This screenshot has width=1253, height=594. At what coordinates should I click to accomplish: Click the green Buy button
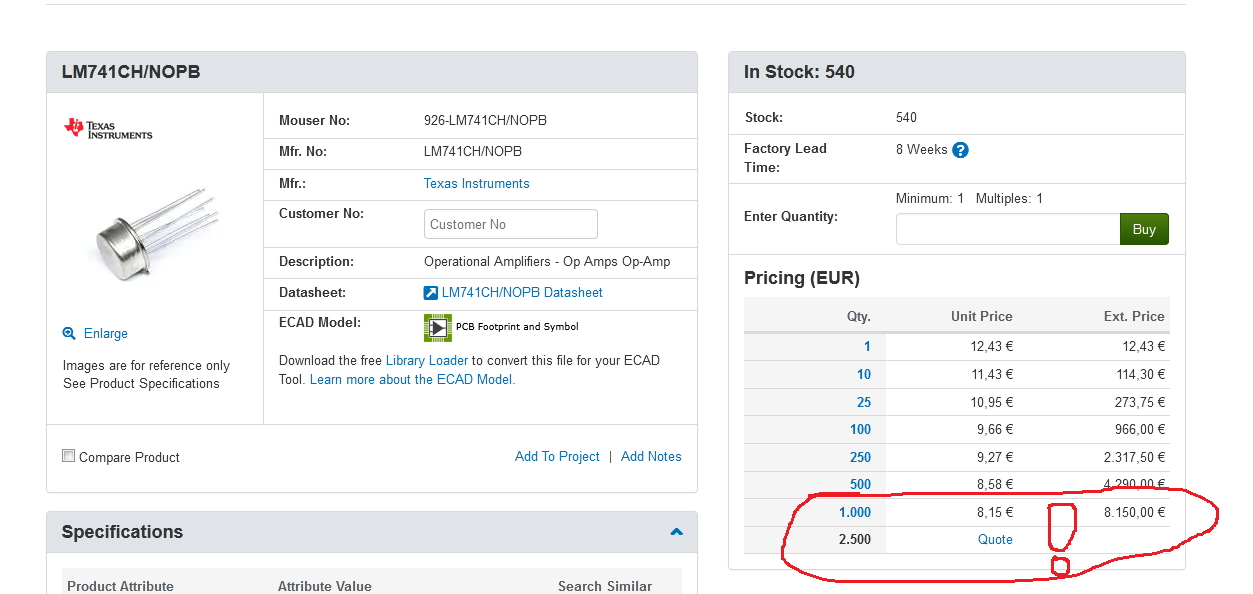1144,229
